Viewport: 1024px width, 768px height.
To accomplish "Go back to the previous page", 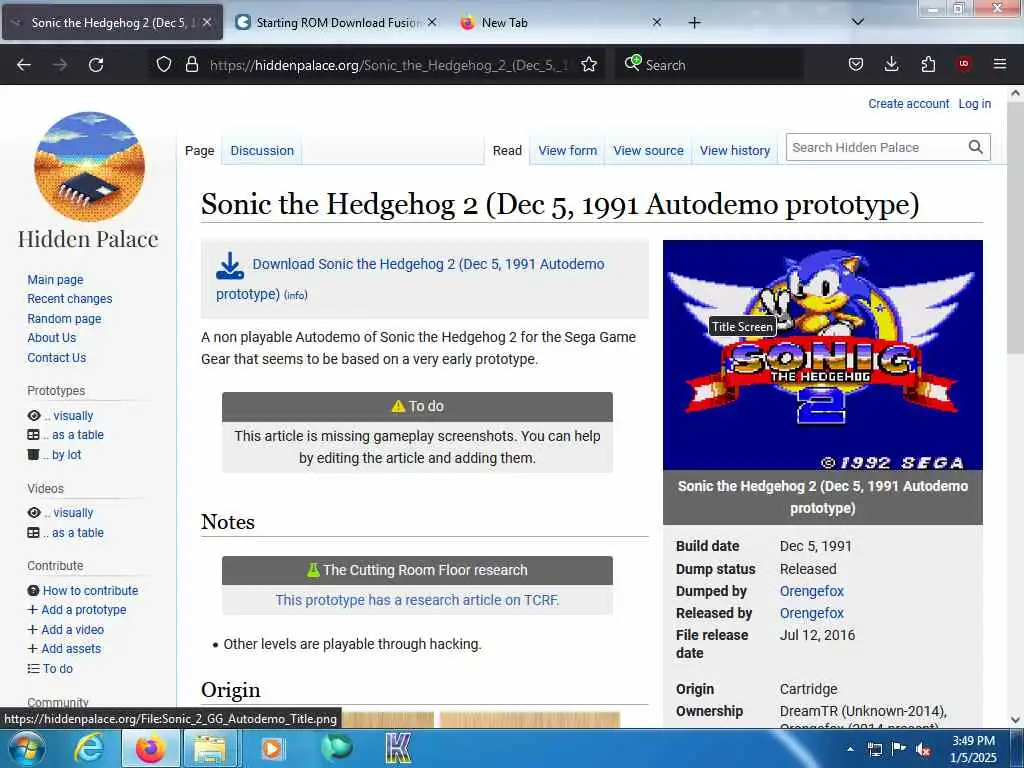I will click(24, 65).
